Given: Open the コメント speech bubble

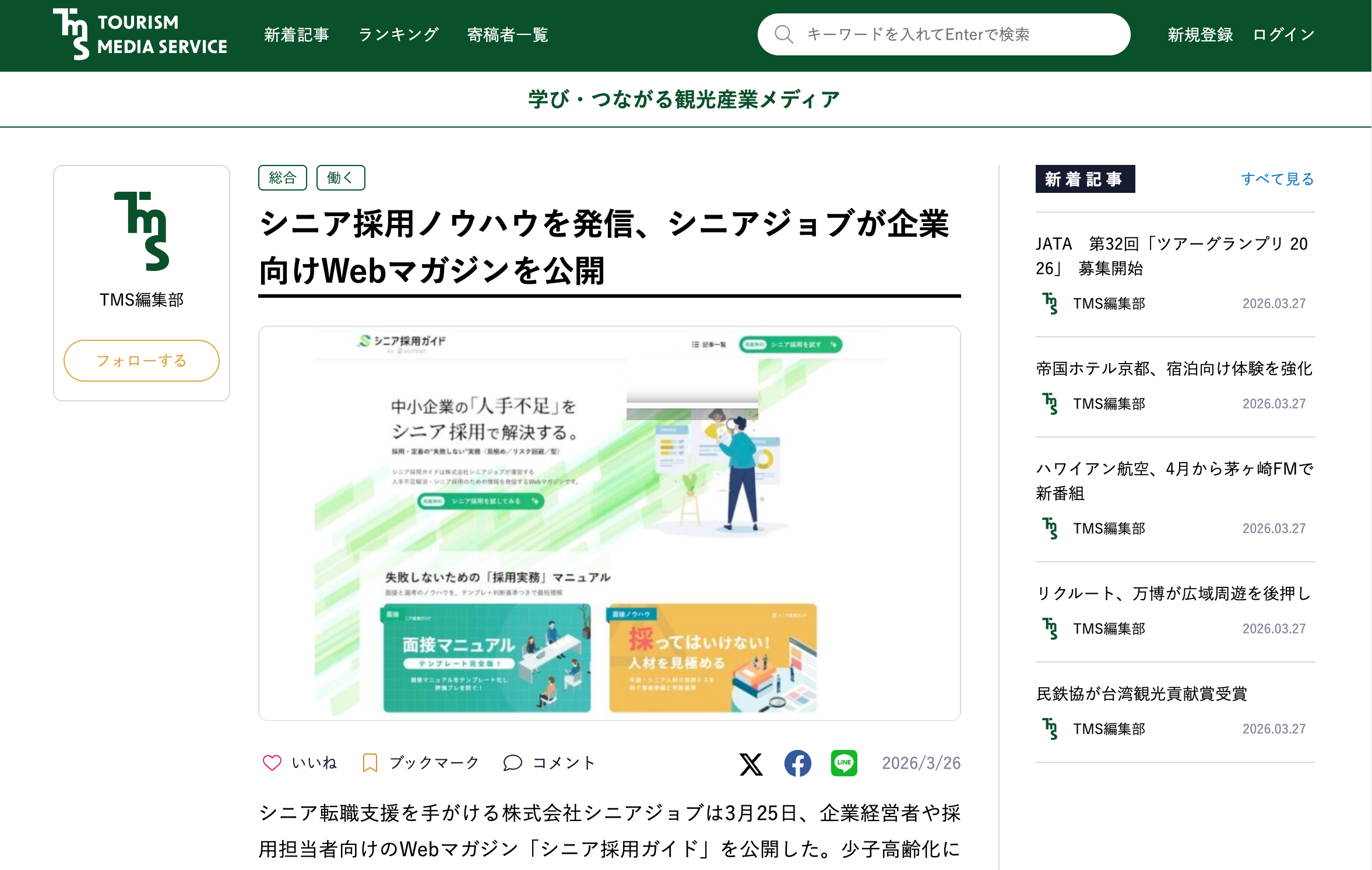Looking at the screenshot, I should point(512,763).
